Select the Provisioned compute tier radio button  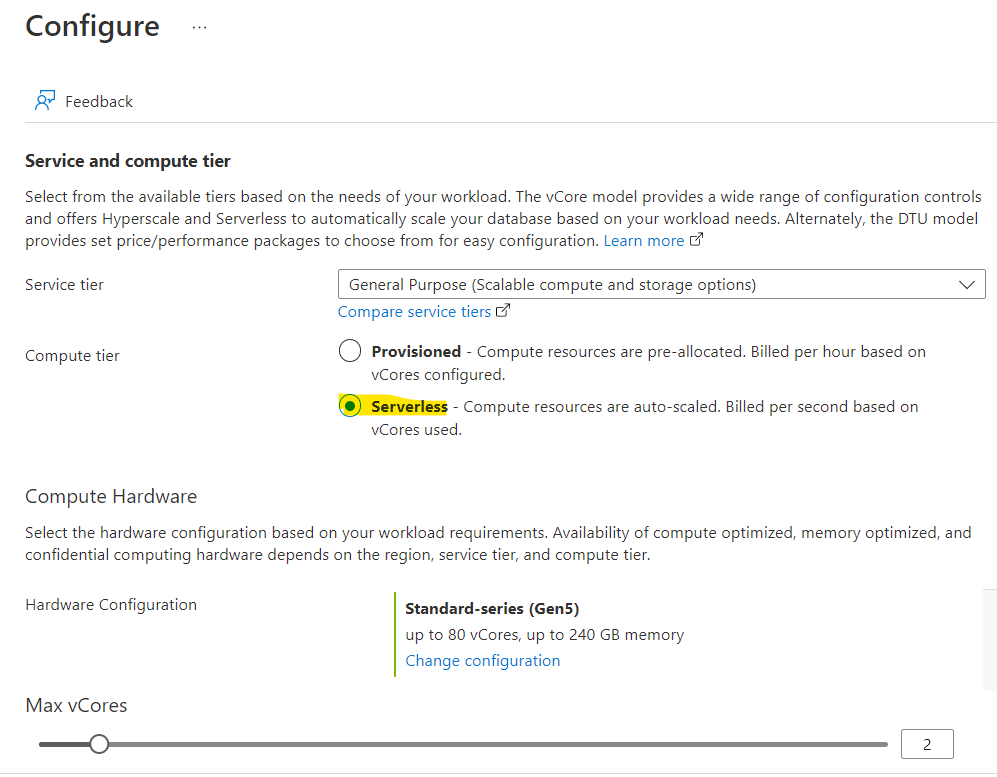[x=350, y=351]
